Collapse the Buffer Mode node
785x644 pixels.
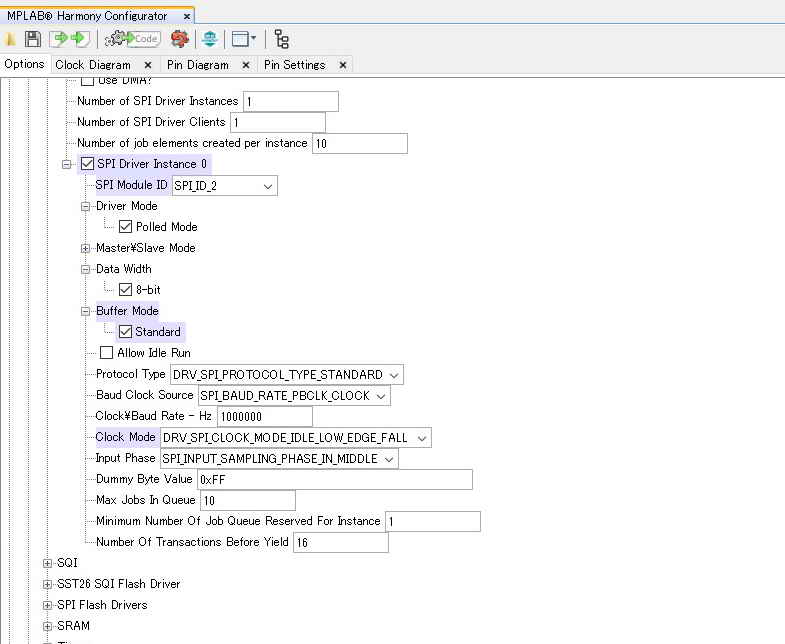click(x=86, y=311)
